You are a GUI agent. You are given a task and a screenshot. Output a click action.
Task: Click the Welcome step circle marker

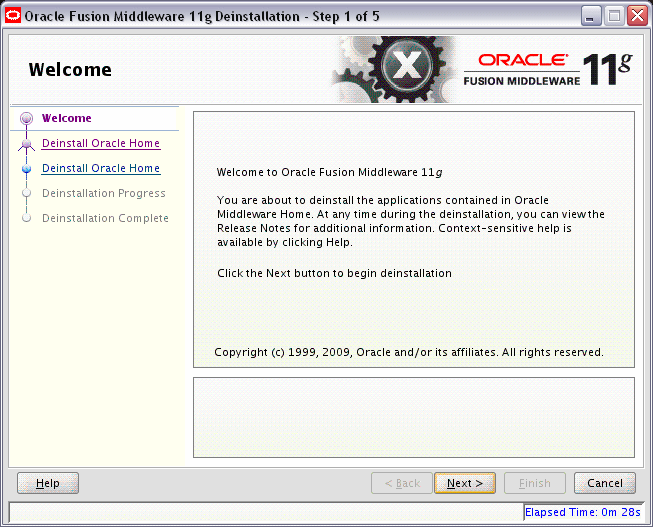click(27, 119)
